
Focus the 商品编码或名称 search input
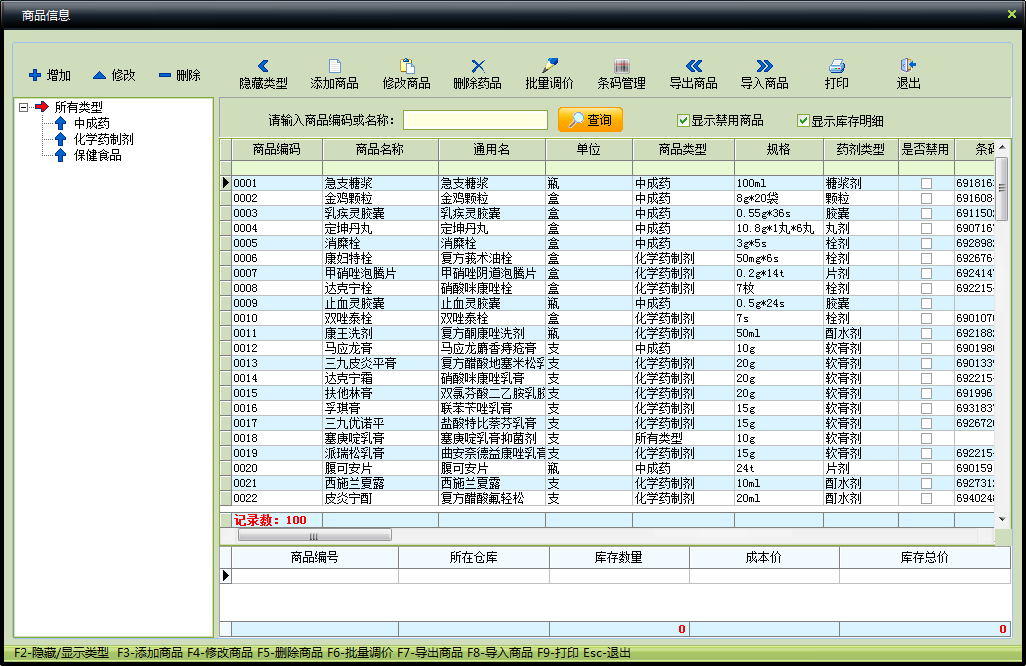click(x=475, y=120)
